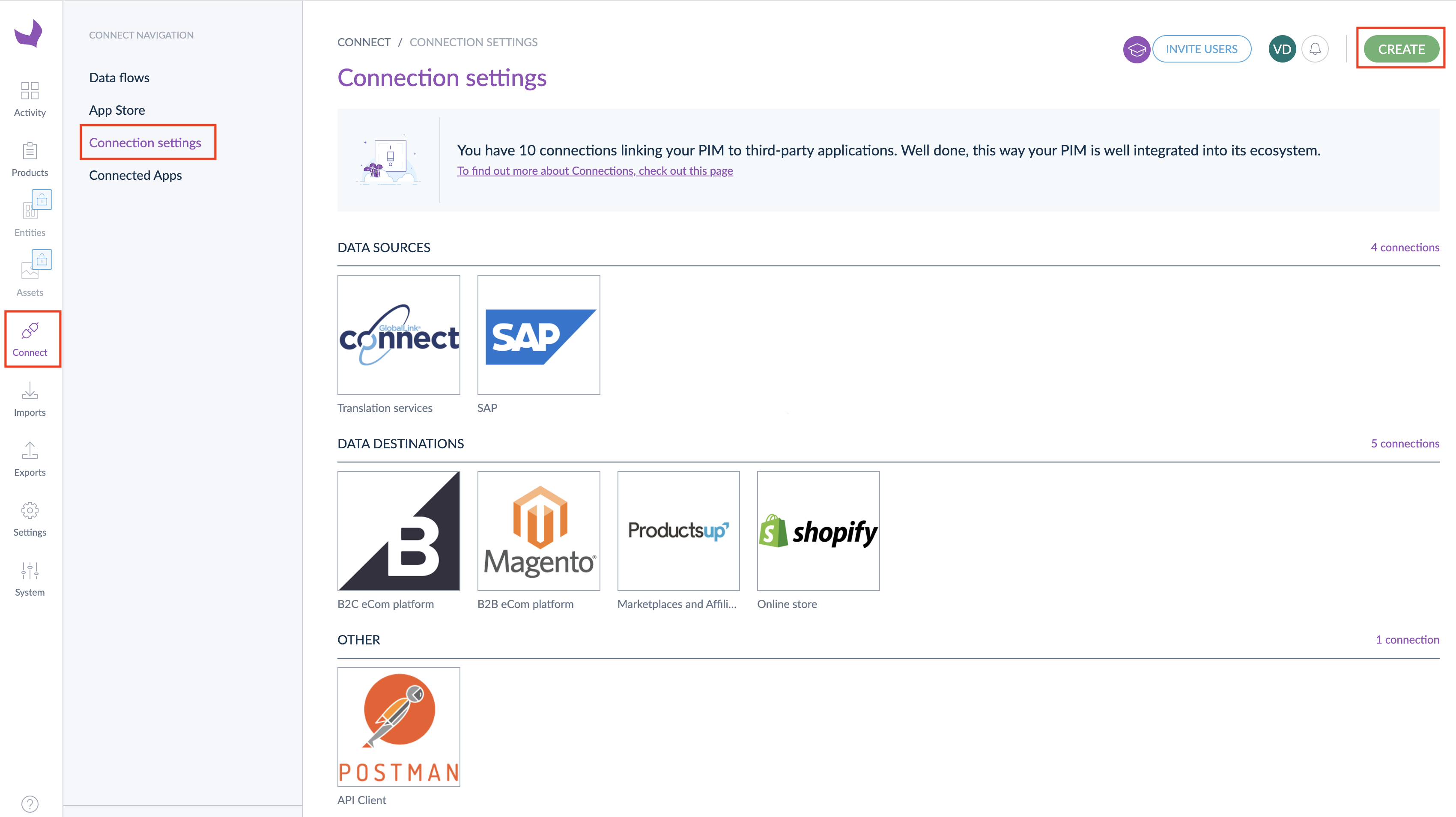Click find out more about Connections link
The width and height of the screenshot is (1456, 817).
595,170
